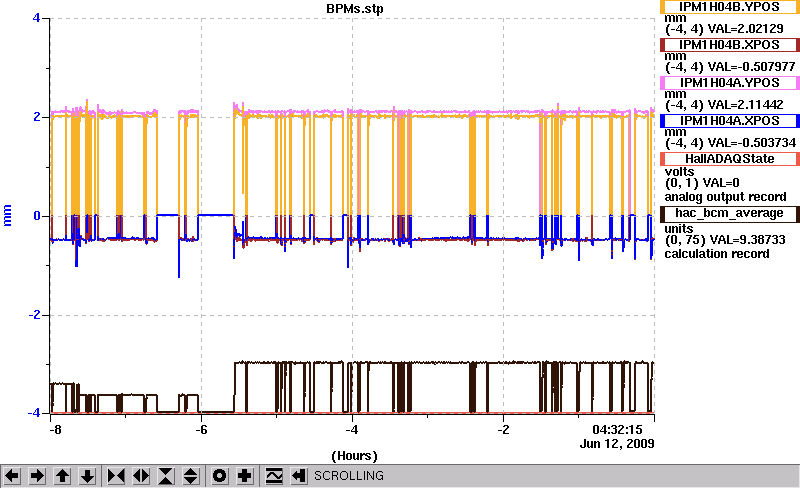Screen dimensions: 800x488
Task: Select the IPM1H04B.YPOS legend entry
Action: click(x=730, y=7)
